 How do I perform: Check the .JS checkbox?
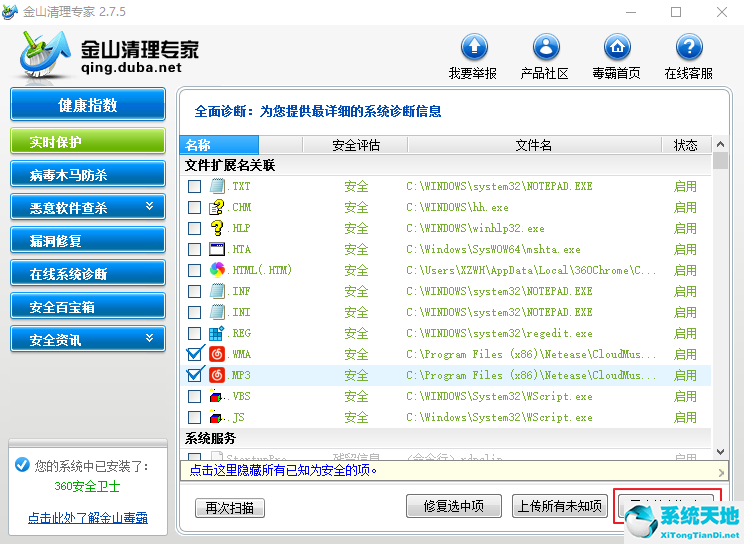(x=194, y=417)
